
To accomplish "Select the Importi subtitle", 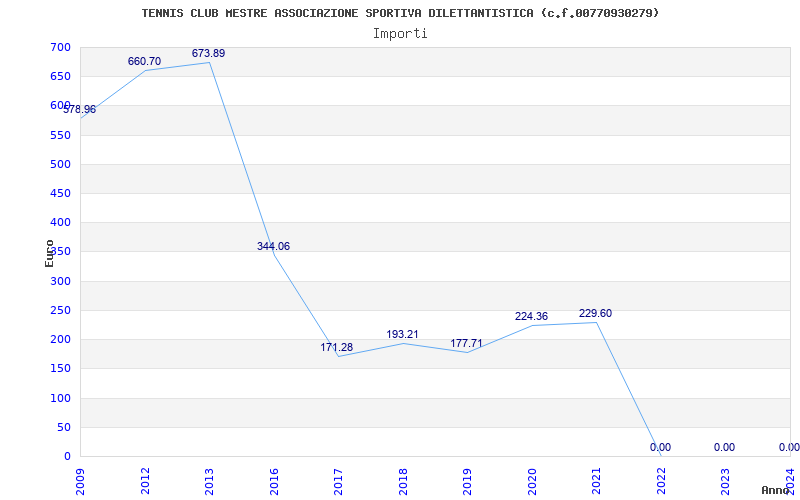I will pos(400,34).
